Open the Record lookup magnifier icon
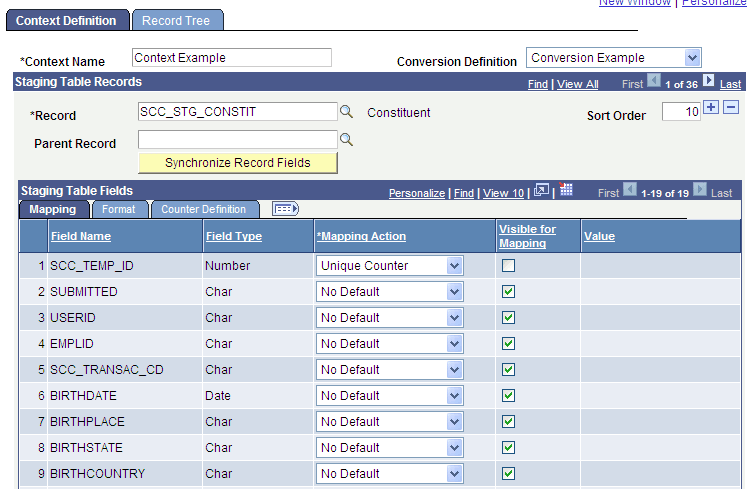Screen dimensions: 747x489 [346, 112]
